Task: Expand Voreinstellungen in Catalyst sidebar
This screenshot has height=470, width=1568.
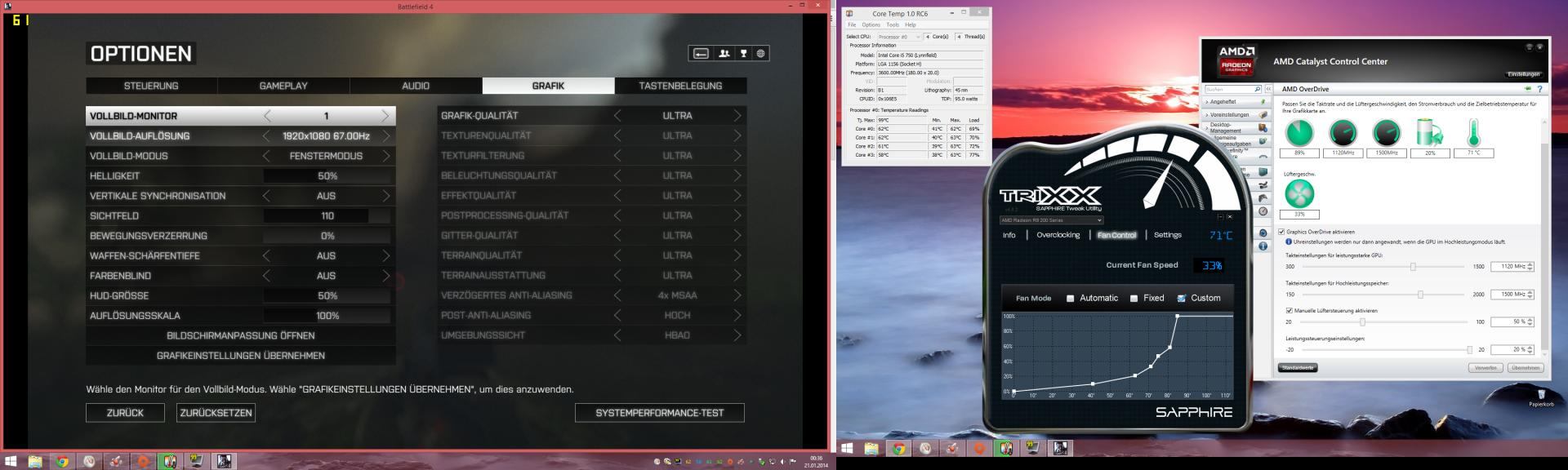Action: [1236, 115]
